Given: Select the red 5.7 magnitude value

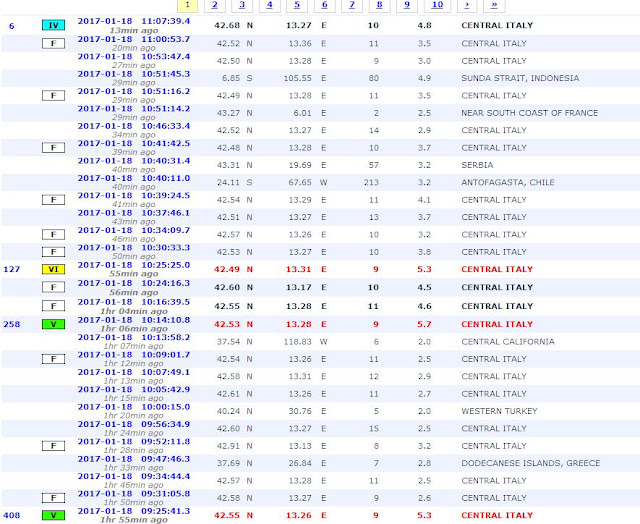Looking at the screenshot, I should pyautogui.click(x=424, y=324).
